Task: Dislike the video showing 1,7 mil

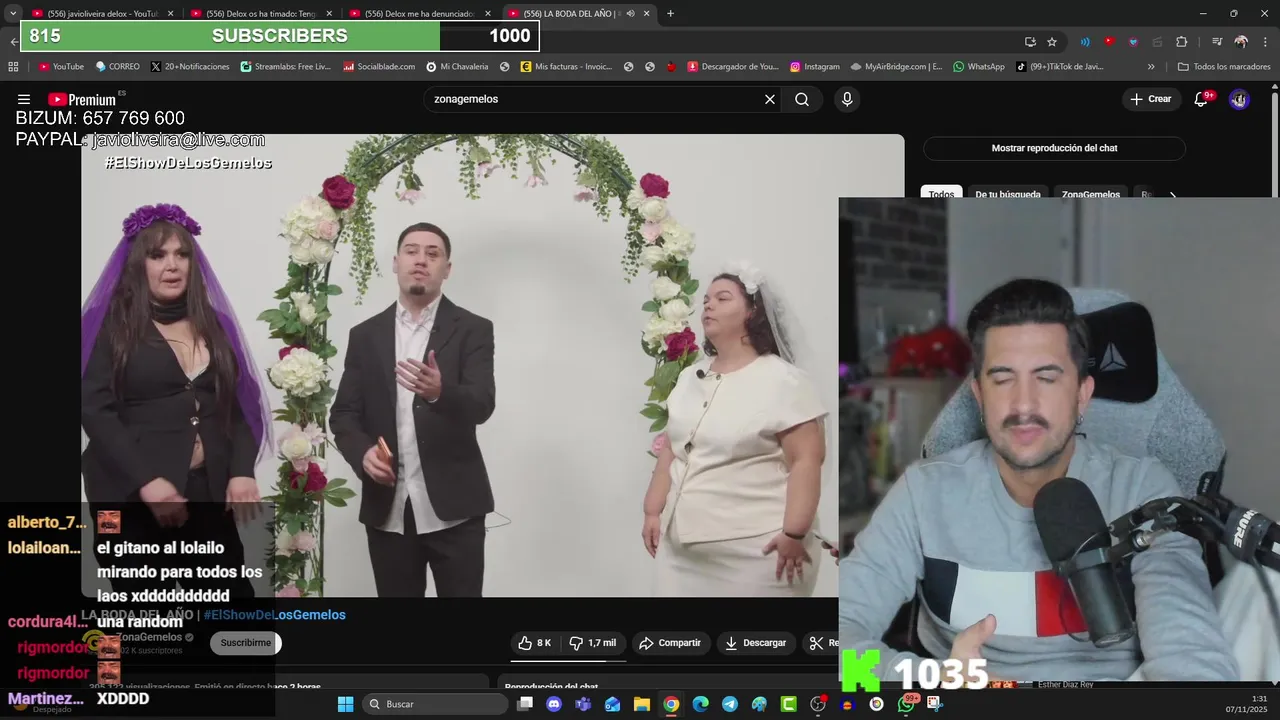Action: tap(593, 643)
